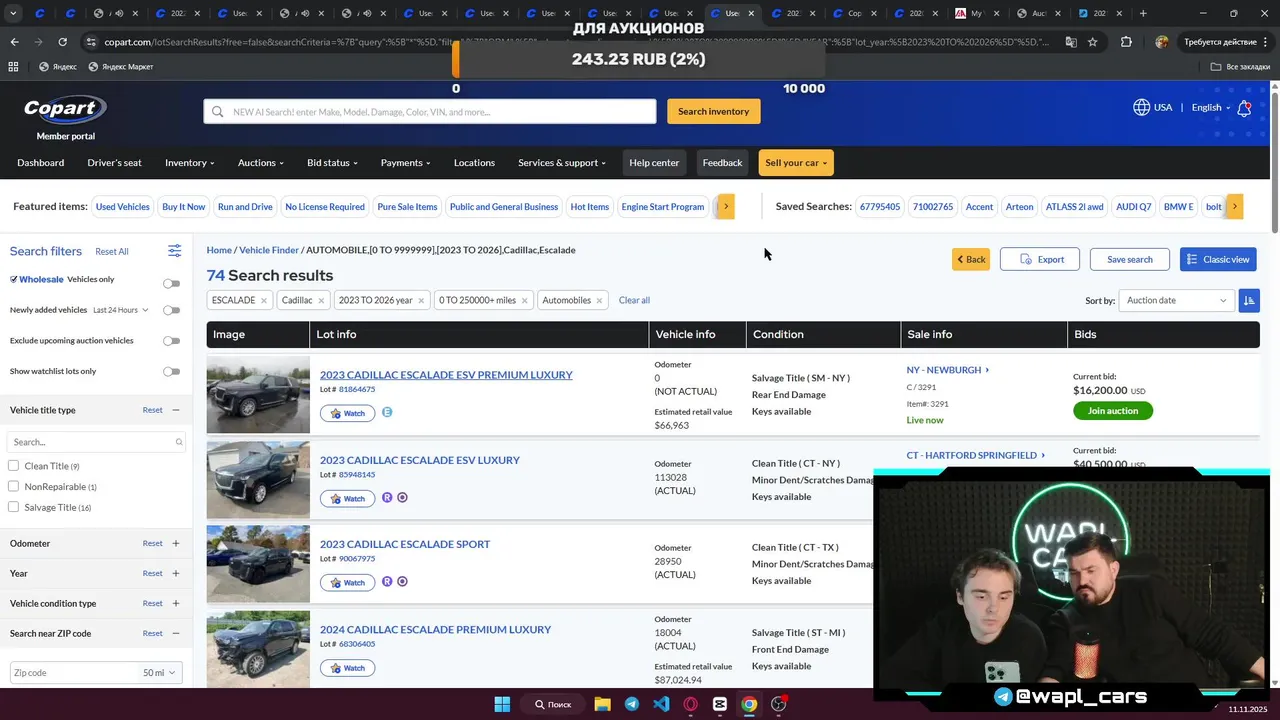This screenshot has height=720, width=1280.
Task: Open the Windows Start menu
Action: (x=502, y=704)
